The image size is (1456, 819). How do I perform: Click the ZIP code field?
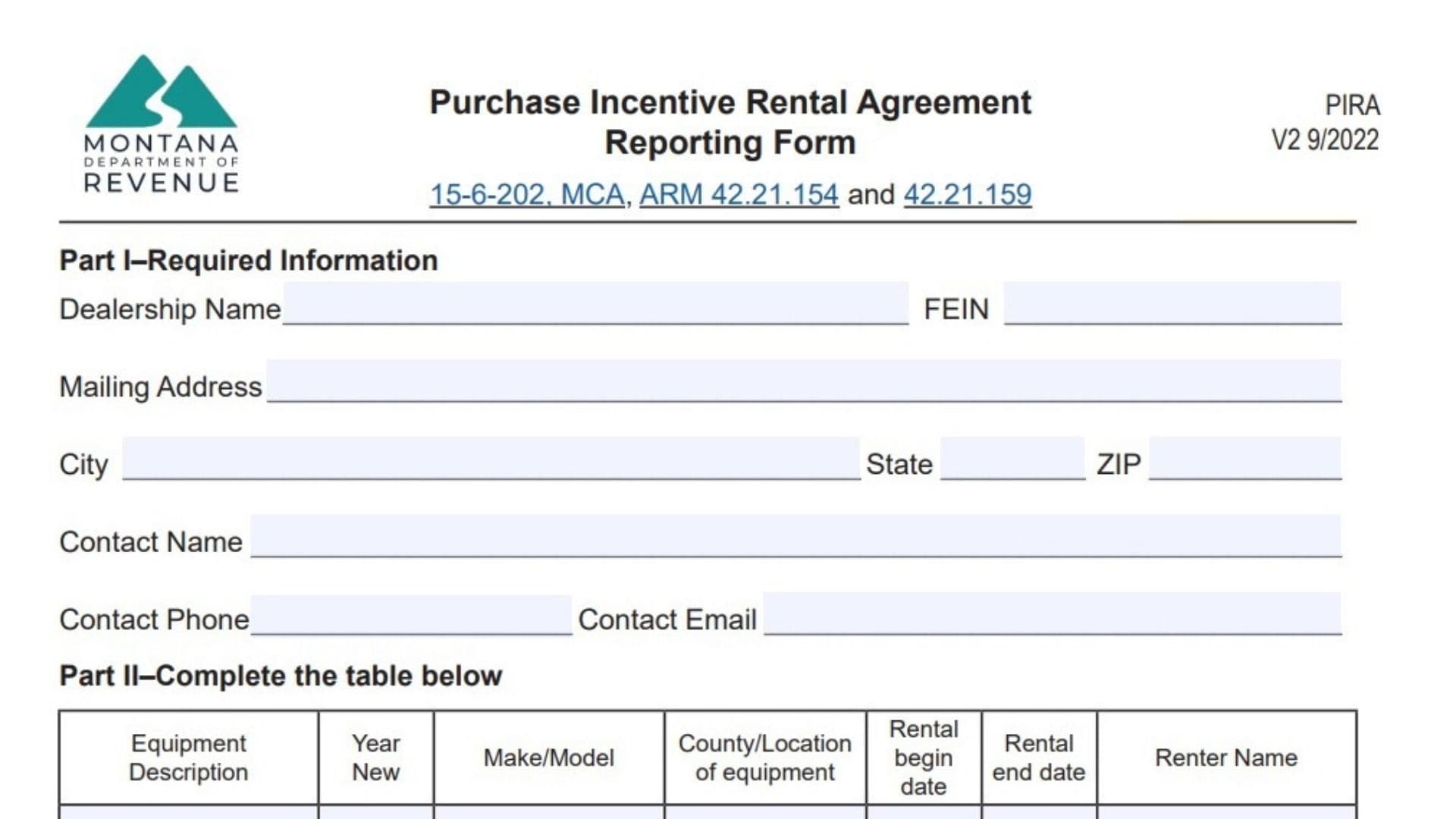click(x=1244, y=459)
